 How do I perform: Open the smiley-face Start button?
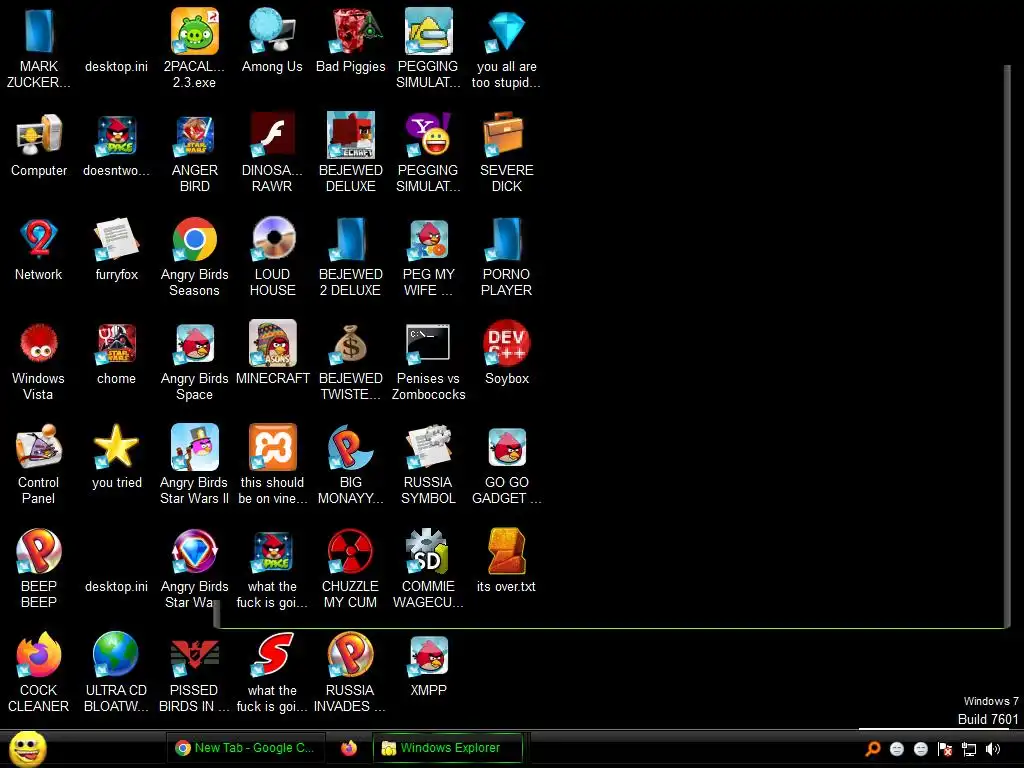[27, 749]
